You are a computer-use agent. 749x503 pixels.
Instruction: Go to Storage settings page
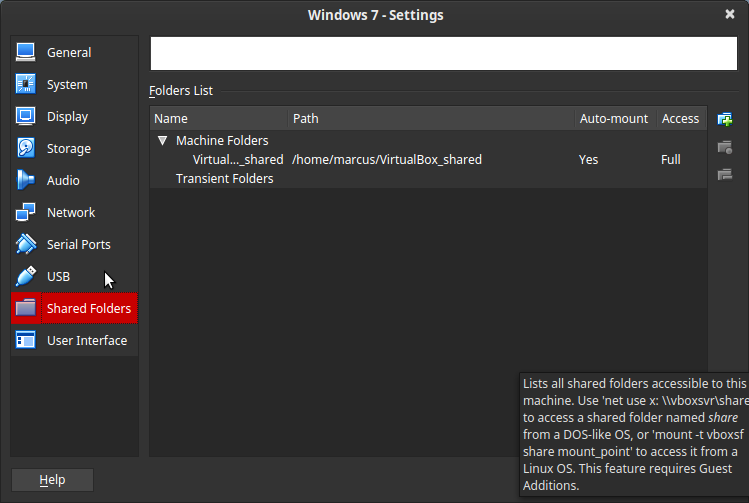click(x=68, y=149)
